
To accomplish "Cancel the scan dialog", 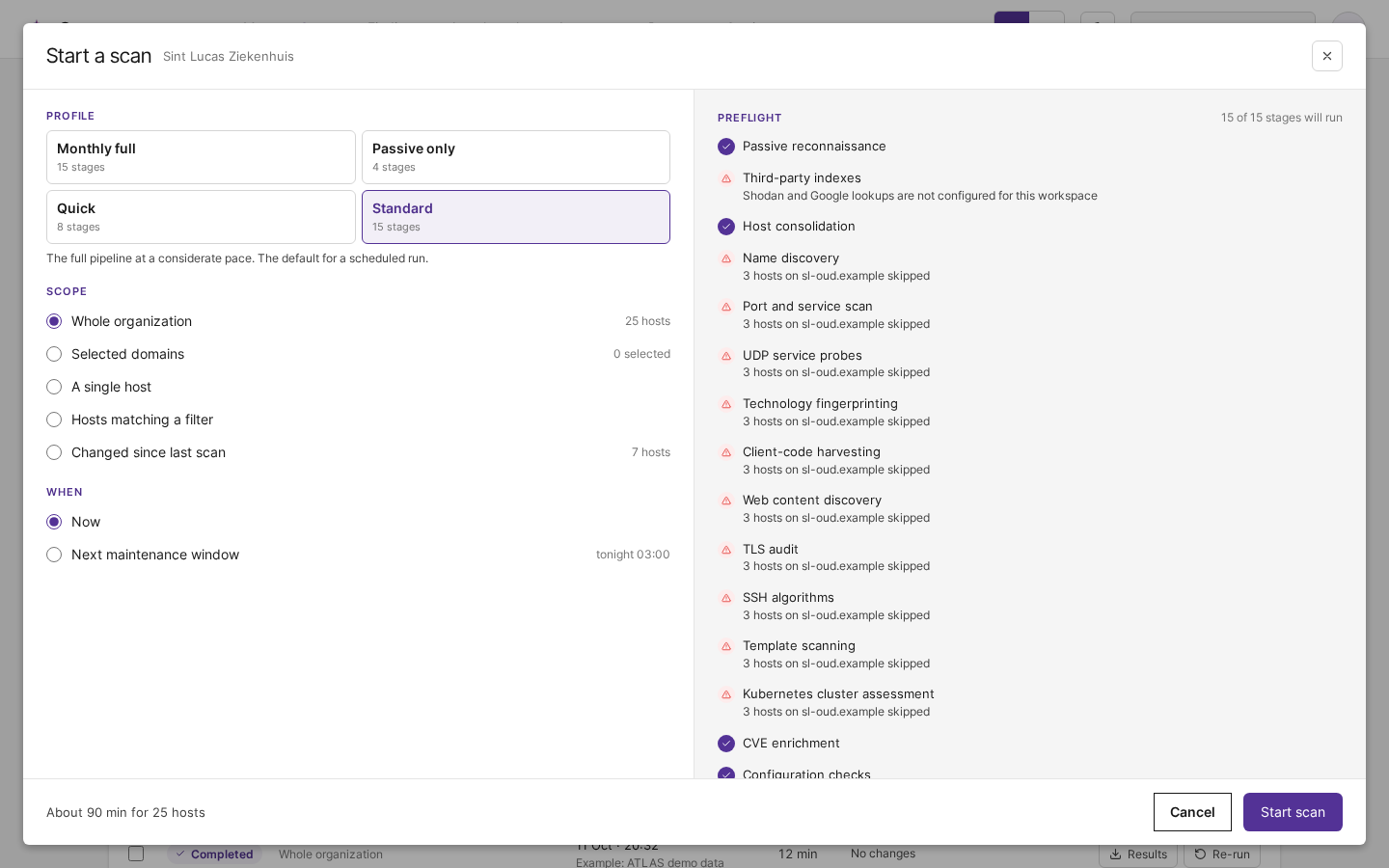I will click(x=1192, y=812).
